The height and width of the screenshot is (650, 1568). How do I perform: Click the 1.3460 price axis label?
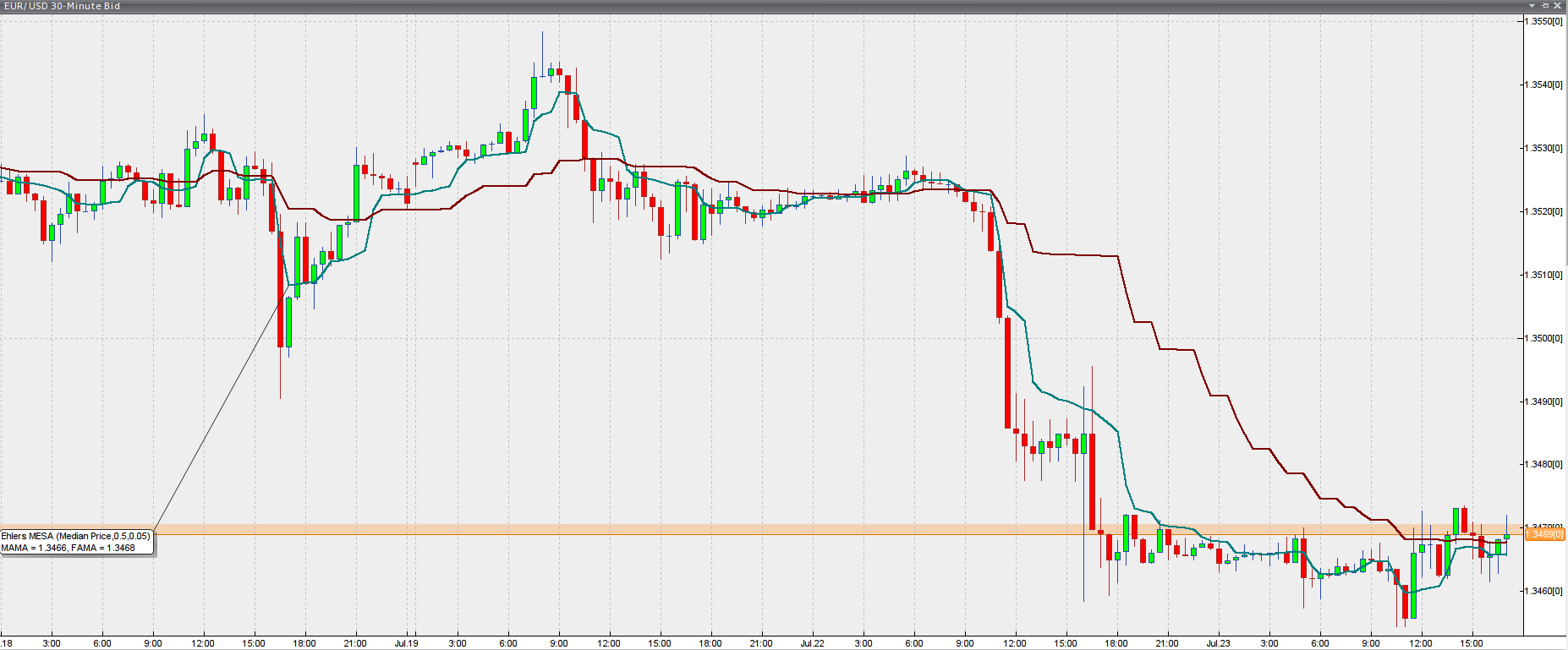pos(1544,591)
